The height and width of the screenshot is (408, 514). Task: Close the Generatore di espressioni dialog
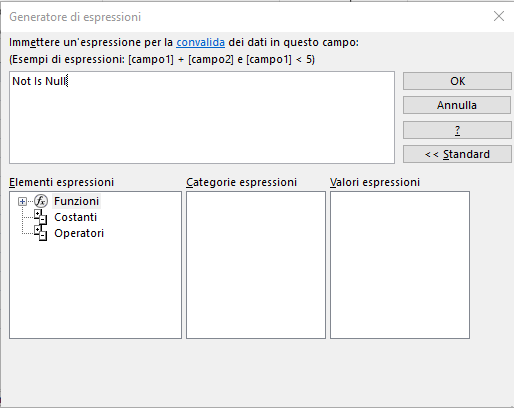[499, 16]
